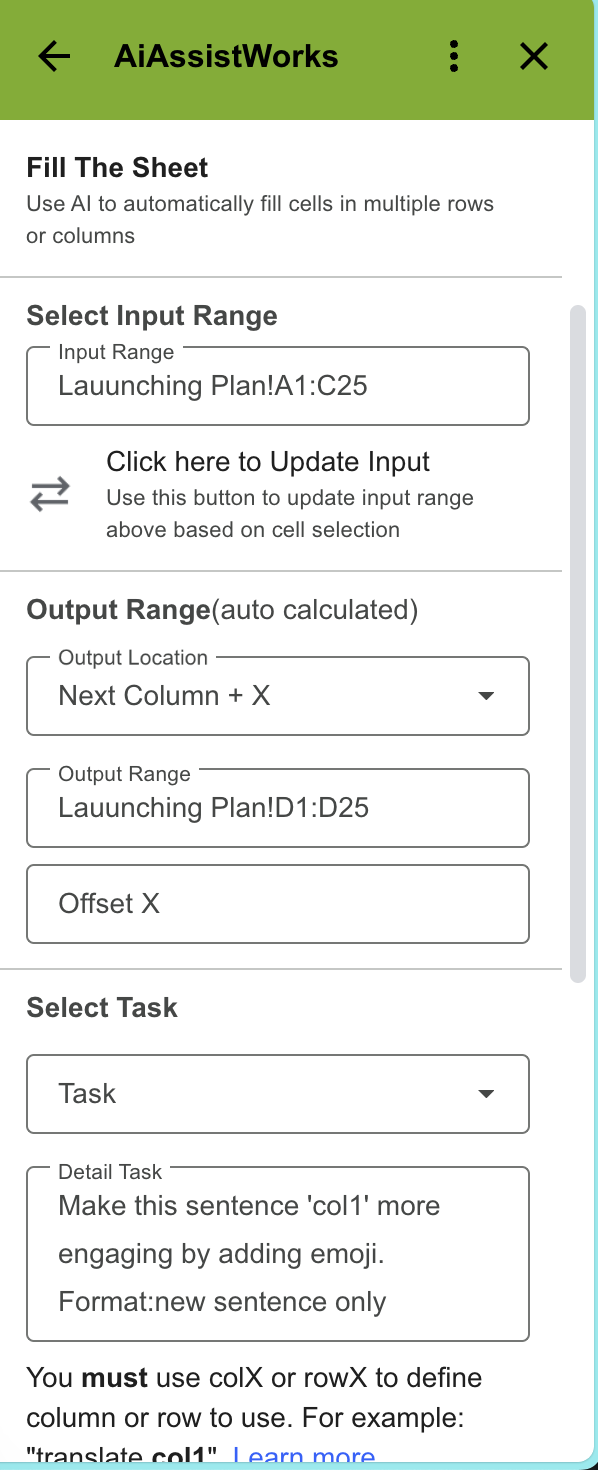The width and height of the screenshot is (598, 1470).
Task: Click the Select Input Range heading
Action: pos(152,315)
